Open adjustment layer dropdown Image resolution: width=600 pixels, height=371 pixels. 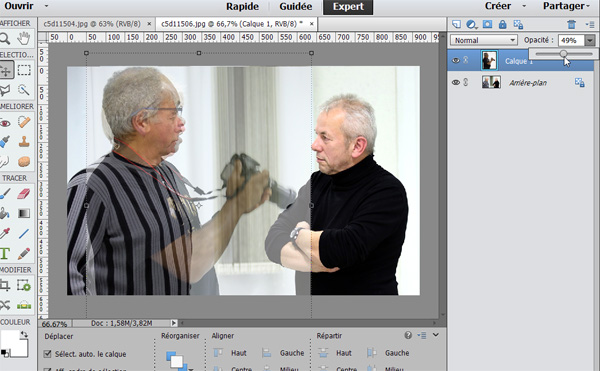click(x=472, y=24)
